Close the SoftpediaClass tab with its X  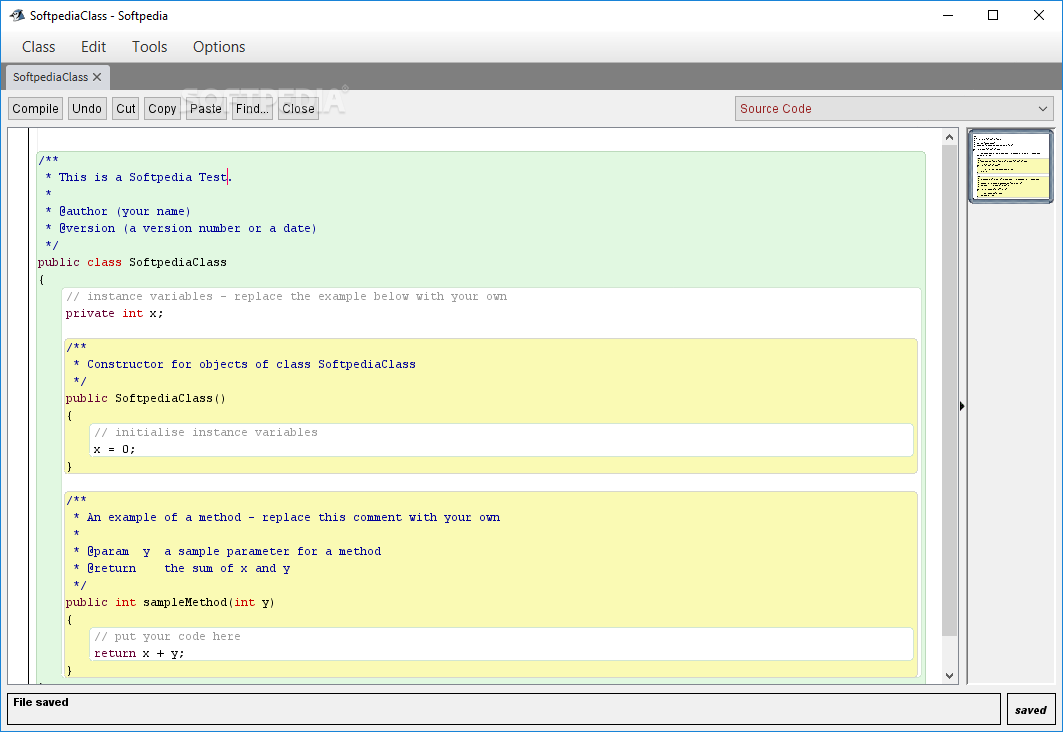pos(97,77)
